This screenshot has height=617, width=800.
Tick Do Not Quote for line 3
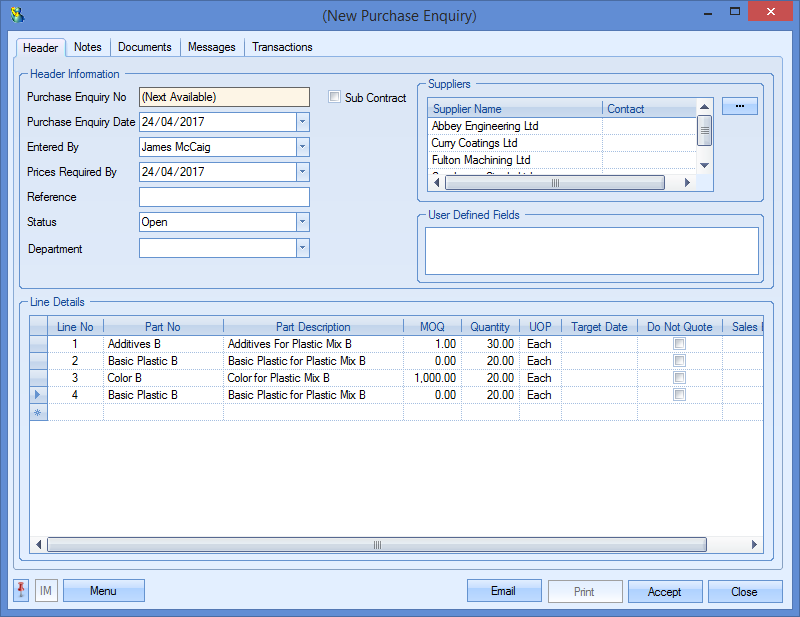click(679, 378)
